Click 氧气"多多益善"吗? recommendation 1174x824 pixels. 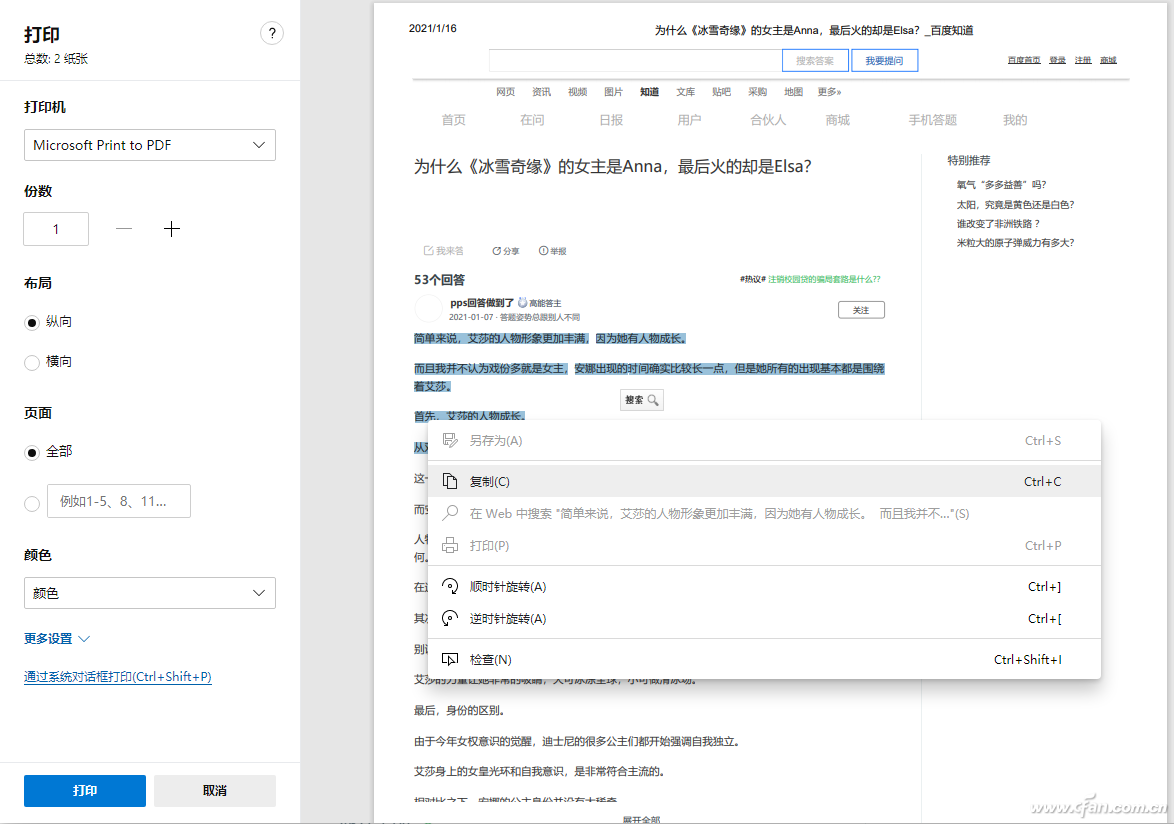1001,185
